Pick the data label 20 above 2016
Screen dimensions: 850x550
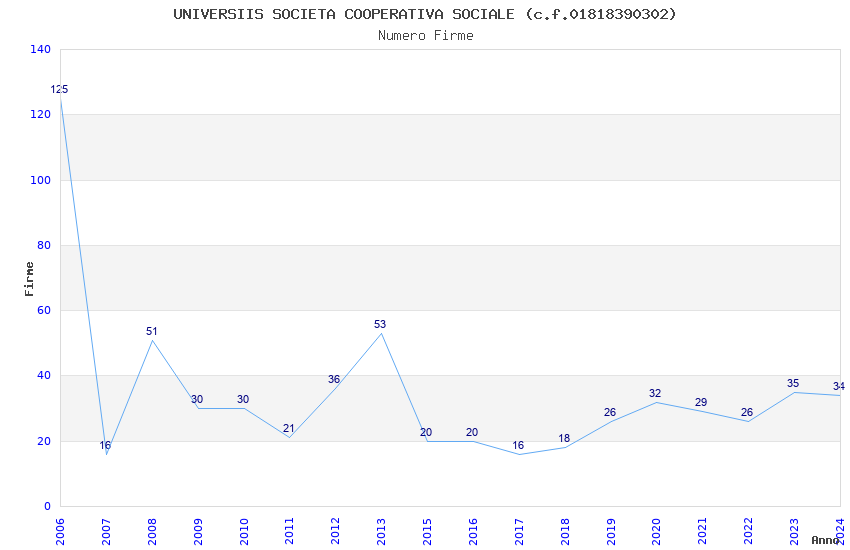click(472, 432)
